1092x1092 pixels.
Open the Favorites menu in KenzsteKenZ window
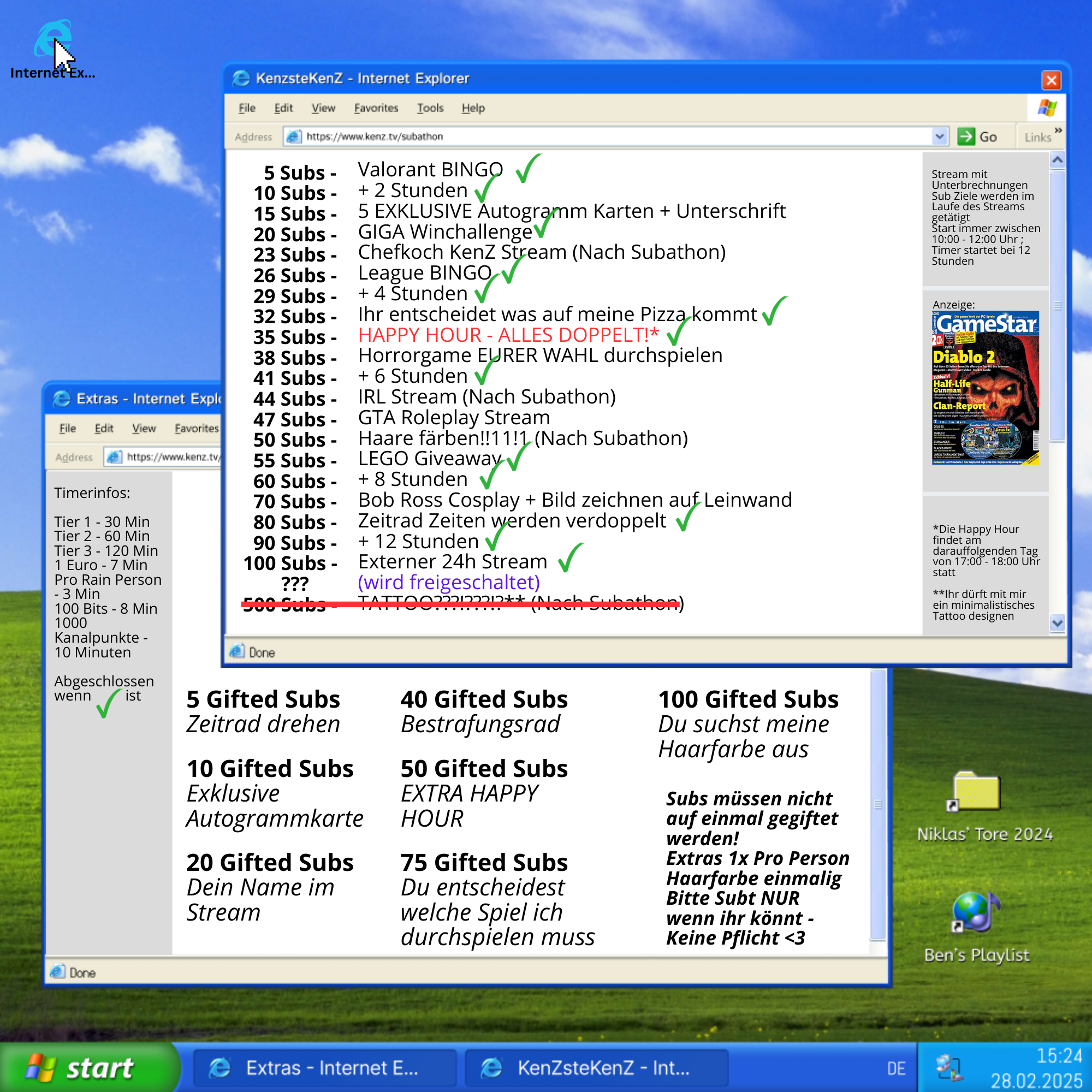click(376, 108)
